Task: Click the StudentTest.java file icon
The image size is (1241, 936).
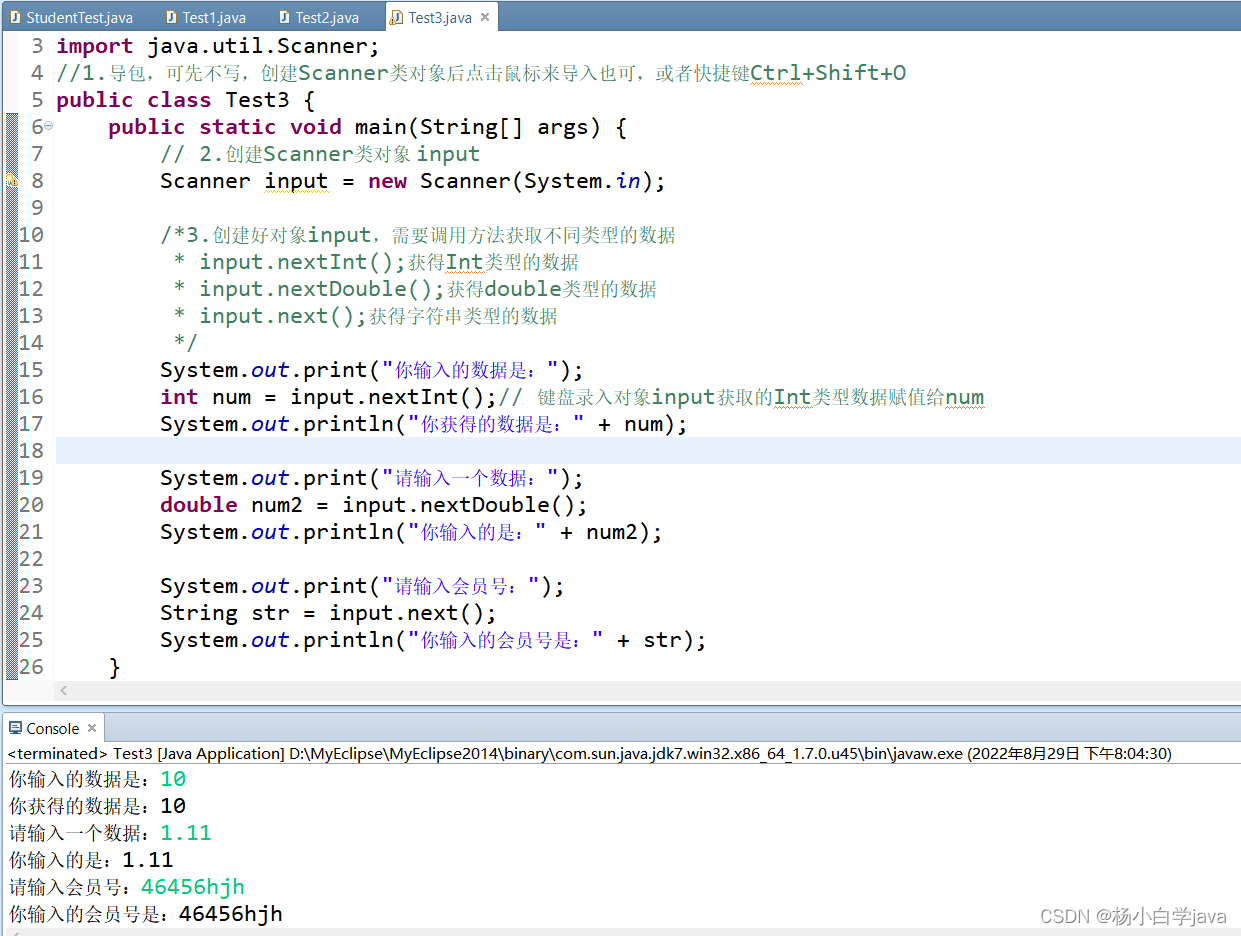Action: 15,17
